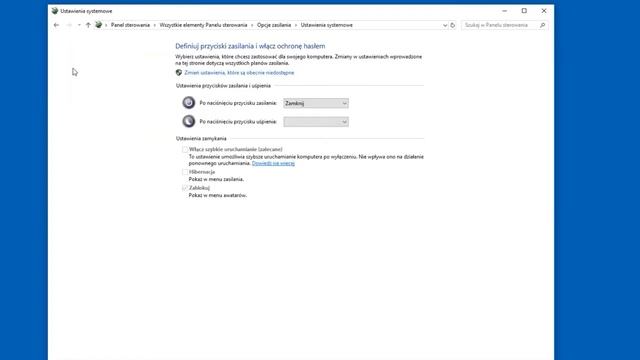640x360 pixels.
Task: Click the sleep button moon icon
Action: click(189, 121)
